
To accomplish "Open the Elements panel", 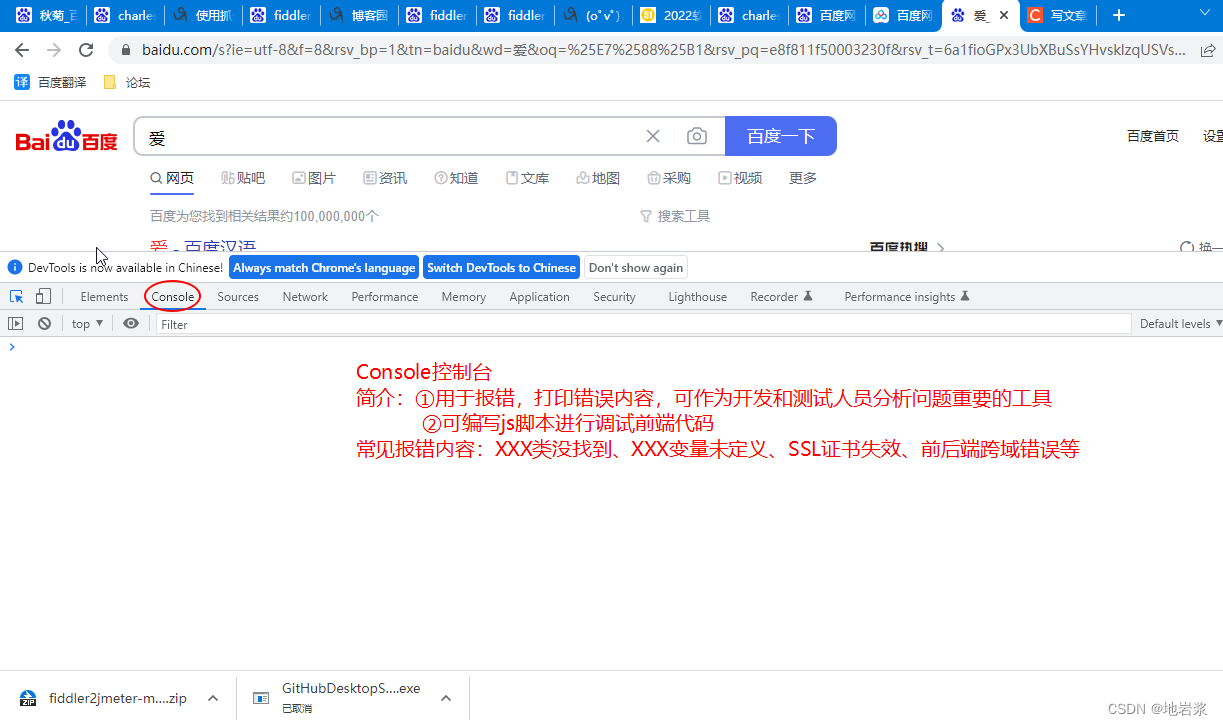I will coord(104,296).
